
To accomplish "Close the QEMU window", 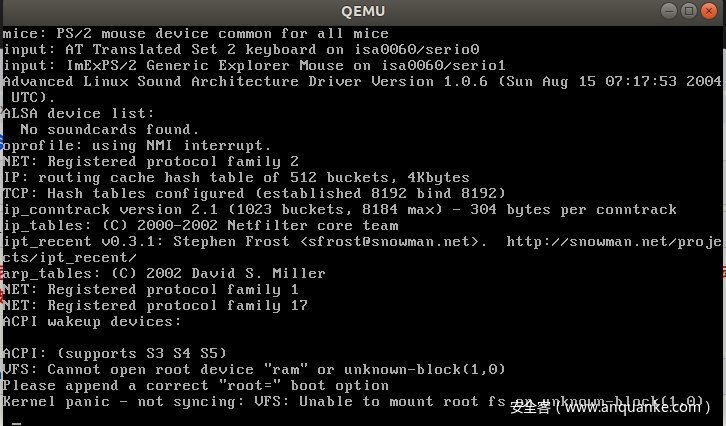I will click(709, 12).
